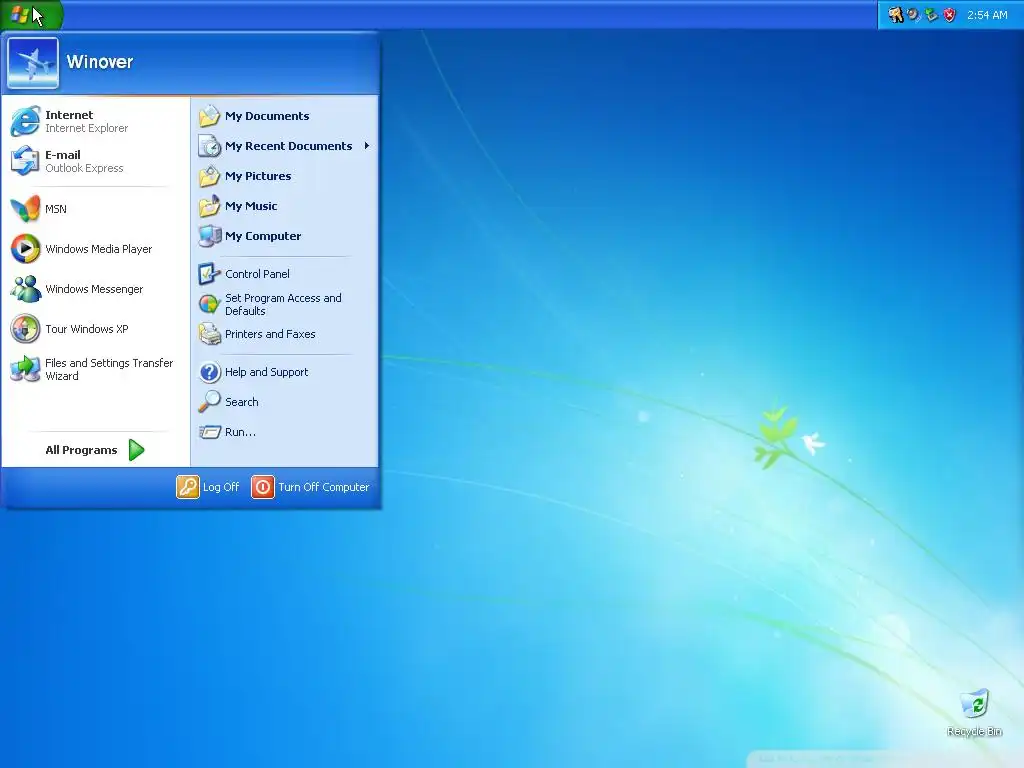Screen dimensions: 1024x768
Task: Launch MSN butterfly icon
Action: (x=25, y=209)
